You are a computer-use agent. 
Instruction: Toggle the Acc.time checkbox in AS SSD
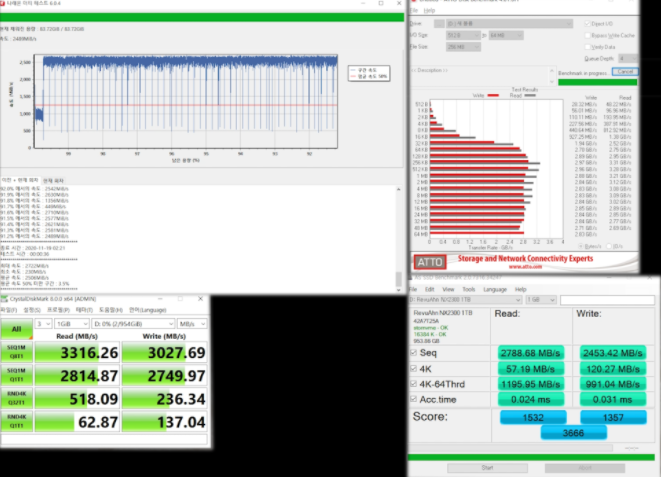click(x=414, y=399)
